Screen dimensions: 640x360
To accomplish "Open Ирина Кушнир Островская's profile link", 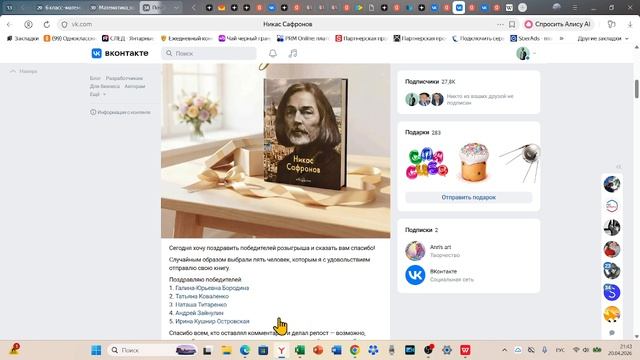I will [212, 321].
